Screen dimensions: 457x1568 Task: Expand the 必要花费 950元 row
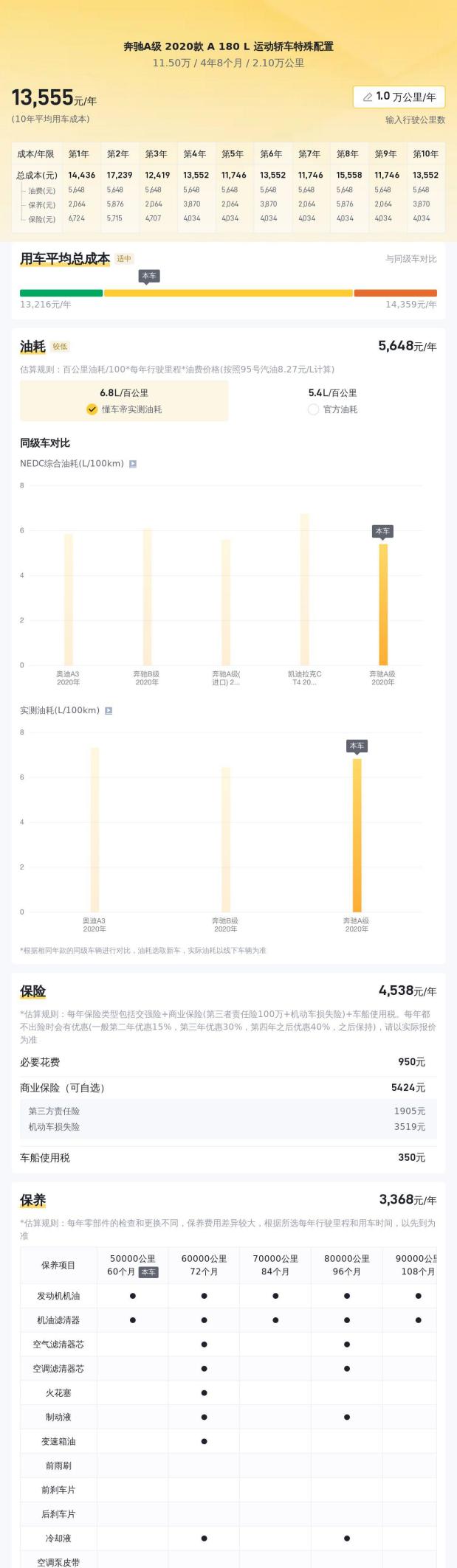pyautogui.click(x=228, y=1062)
